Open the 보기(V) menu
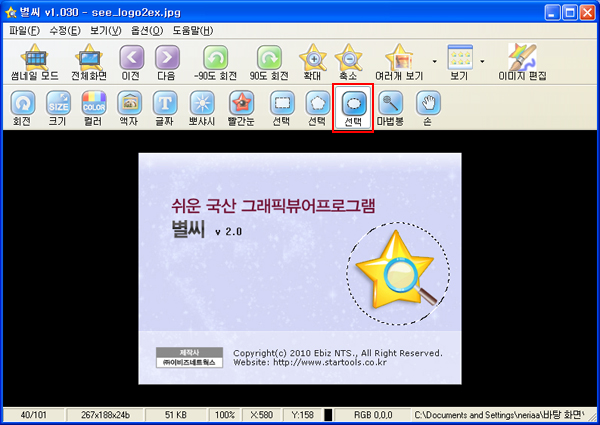This screenshot has height=425, width=600. [106, 31]
